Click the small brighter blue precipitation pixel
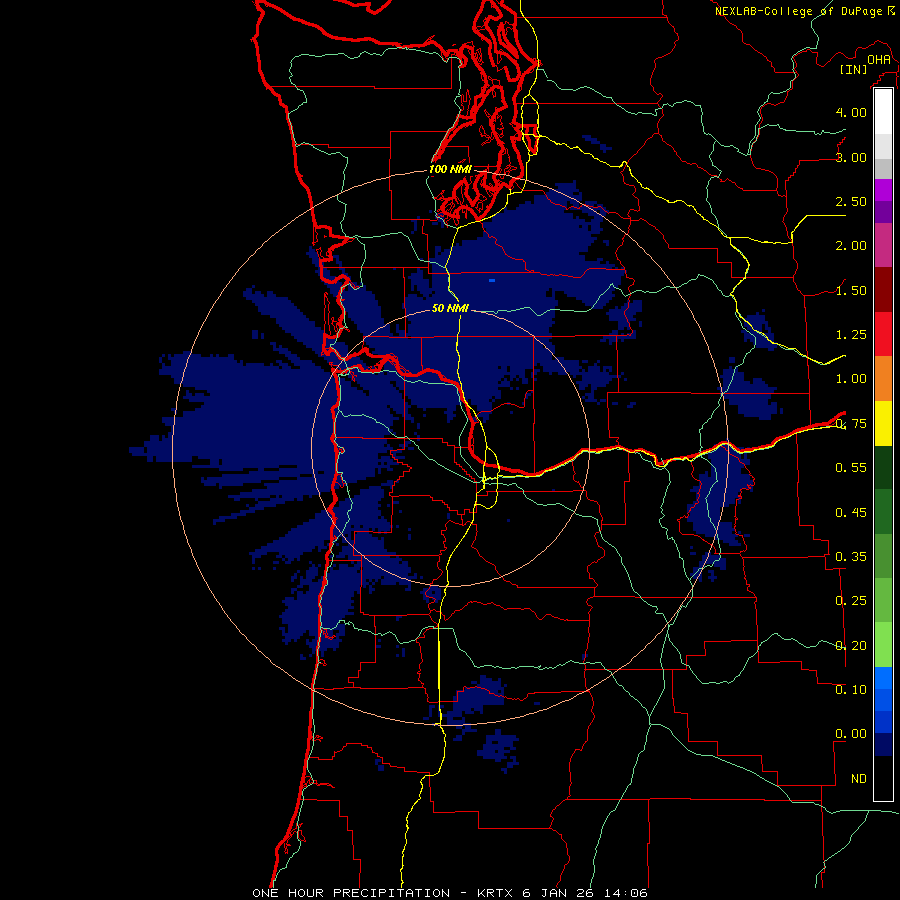Screen dimensions: 900x900 click(492, 281)
